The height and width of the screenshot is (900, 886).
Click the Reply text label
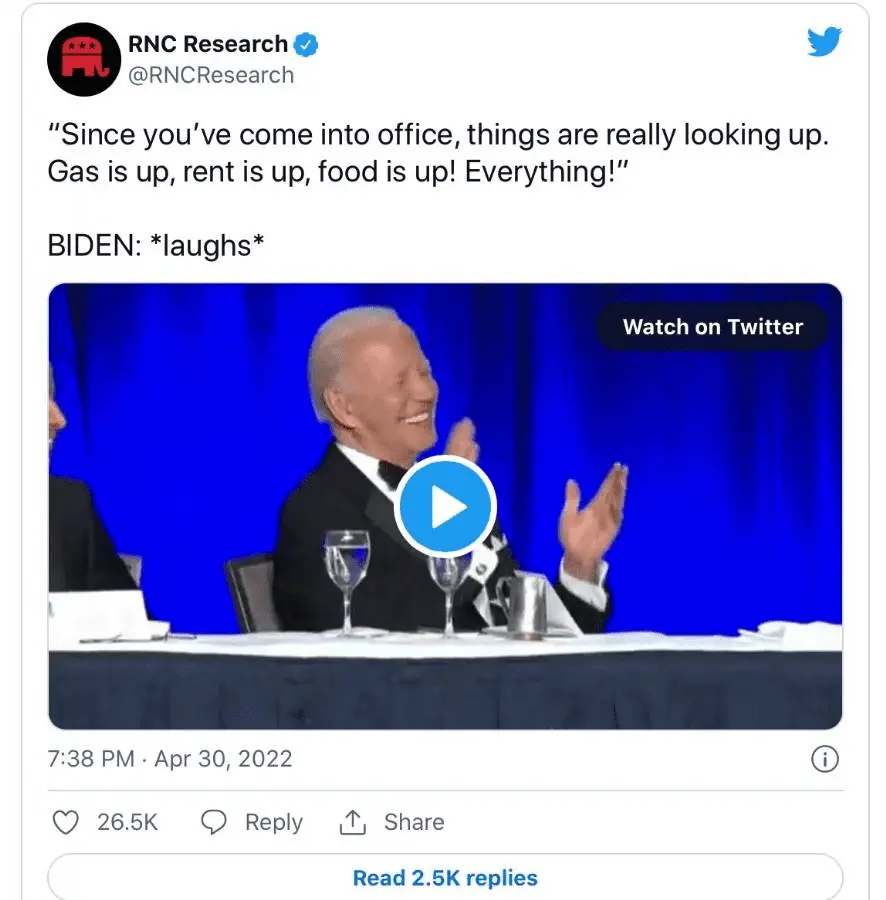click(273, 822)
